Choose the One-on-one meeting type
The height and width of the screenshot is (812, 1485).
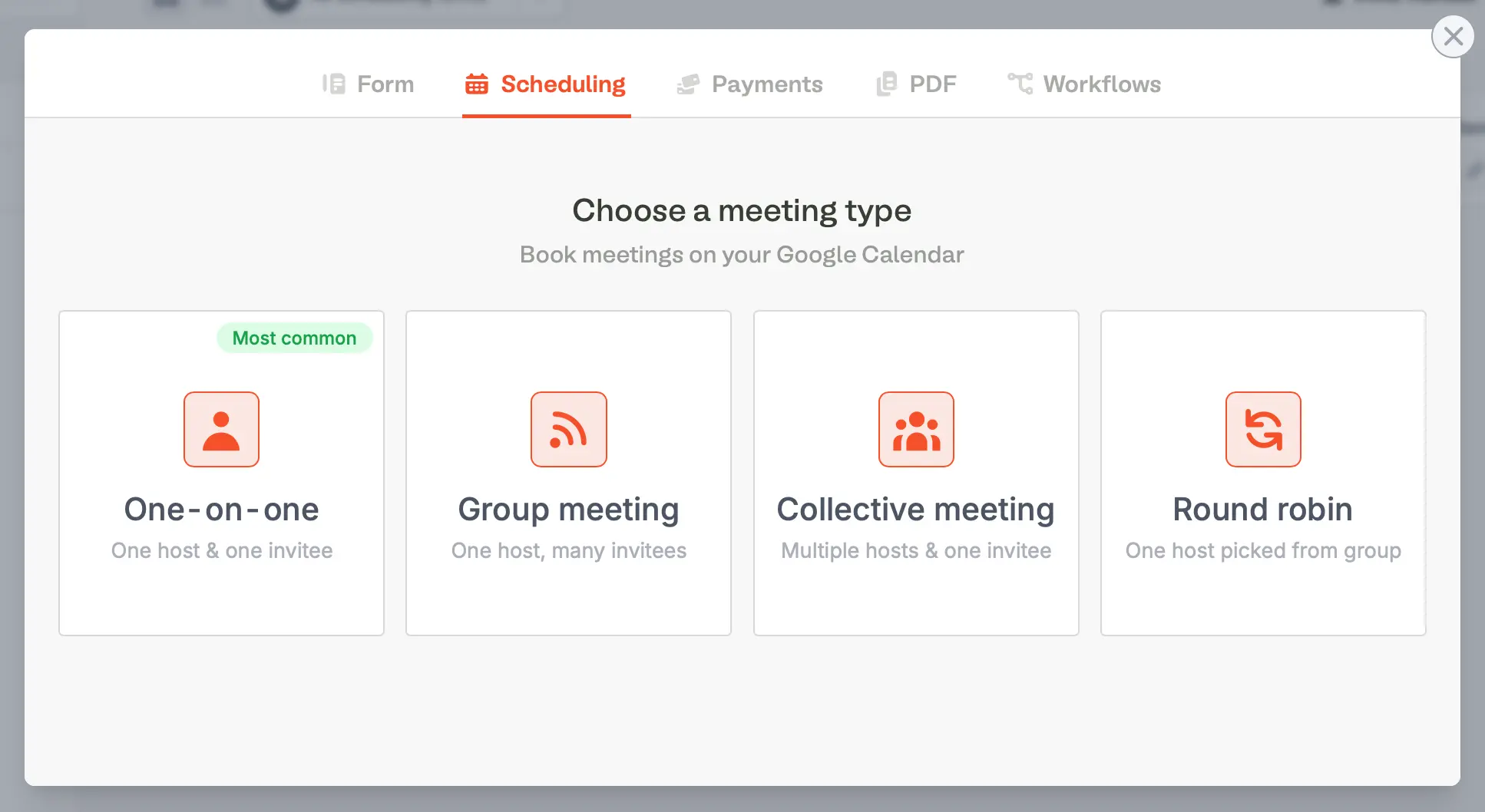click(221, 472)
